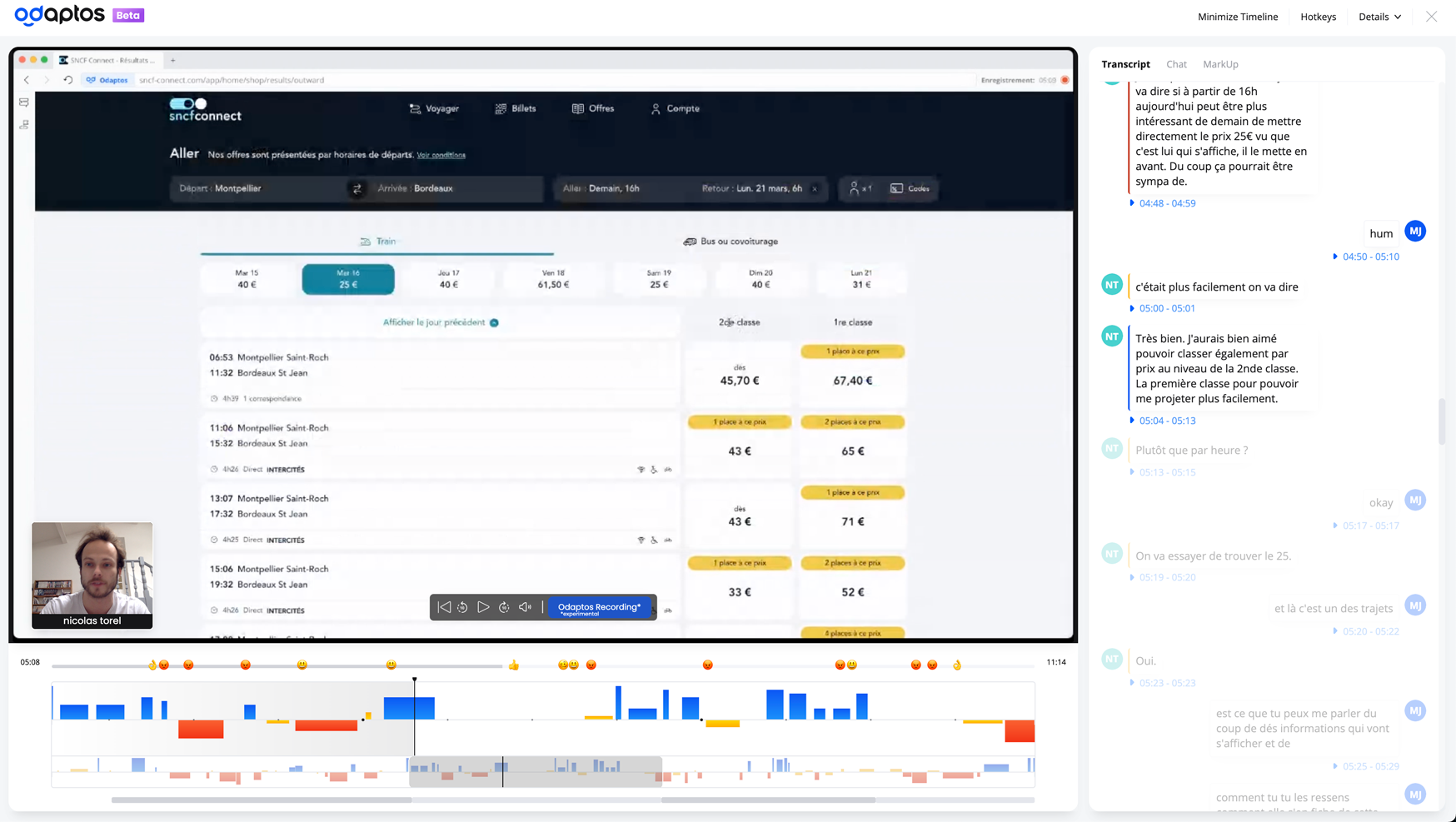This screenshot has width=1456, height=822.
Task: Click the timeline playhead marker
Action: (414, 680)
